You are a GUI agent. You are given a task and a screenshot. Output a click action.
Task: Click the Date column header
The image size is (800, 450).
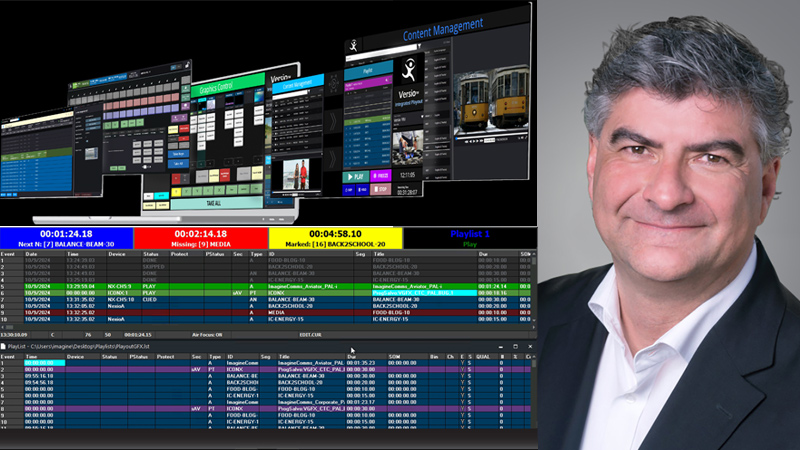tap(32, 254)
